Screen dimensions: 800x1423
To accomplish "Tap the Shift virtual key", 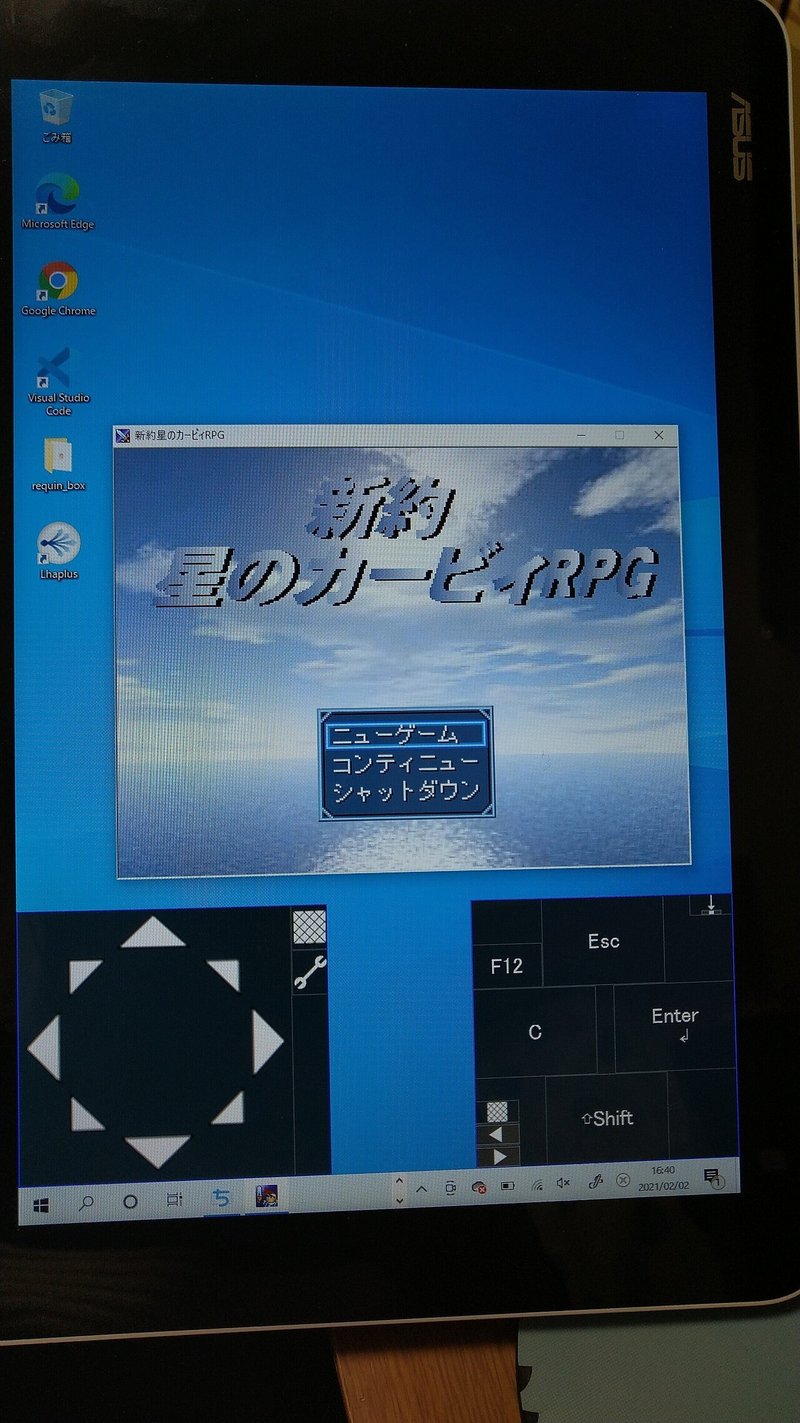I will (x=607, y=1118).
